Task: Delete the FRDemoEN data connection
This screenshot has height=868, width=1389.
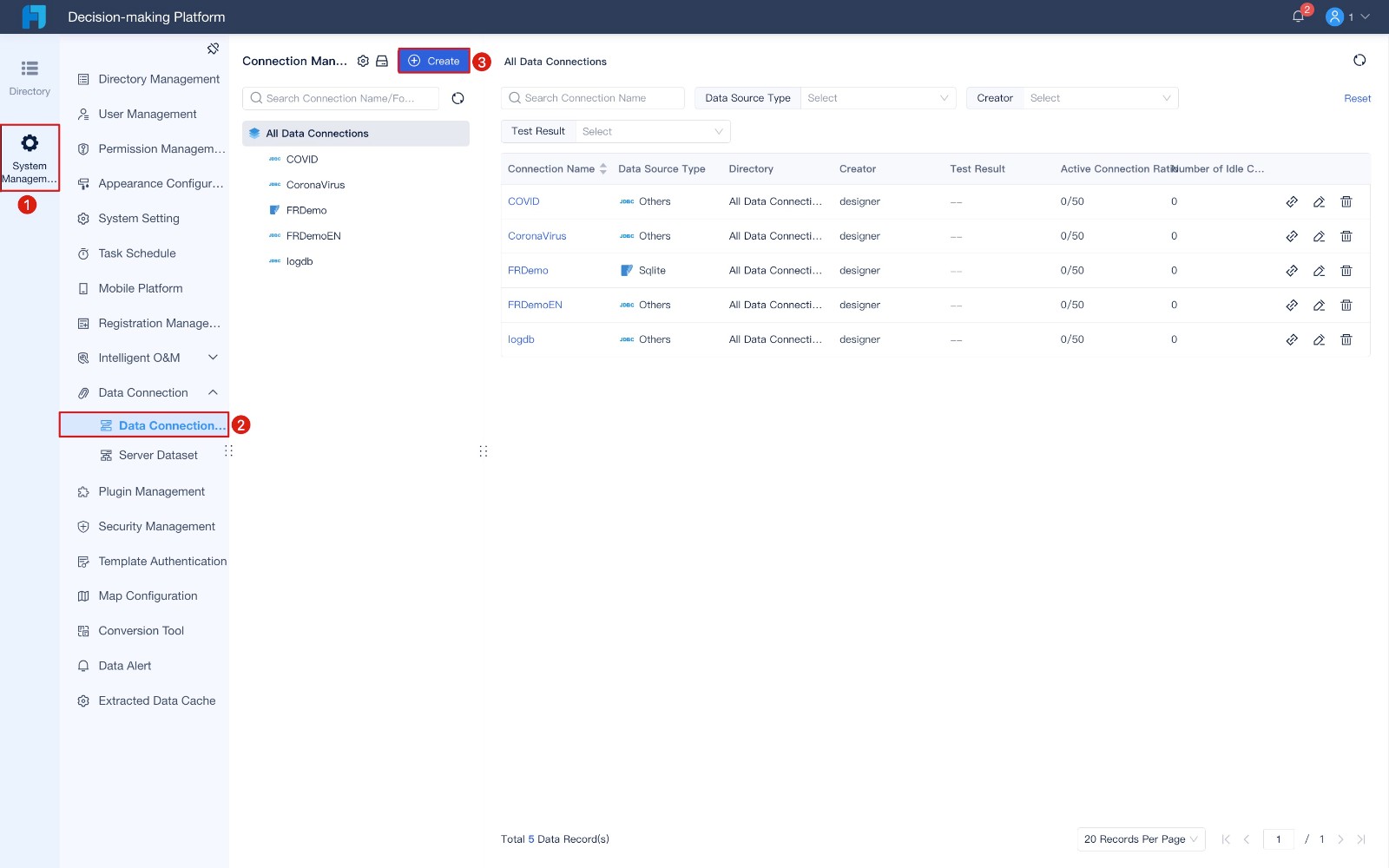Action: click(1346, 306)
